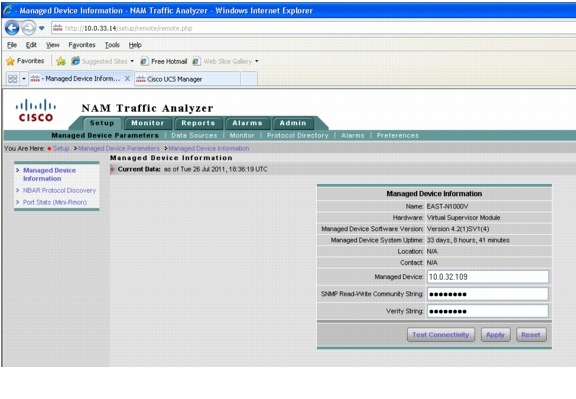Open the File menu
The width and height of the screenshot is (576, 399).
click(12, 45)
